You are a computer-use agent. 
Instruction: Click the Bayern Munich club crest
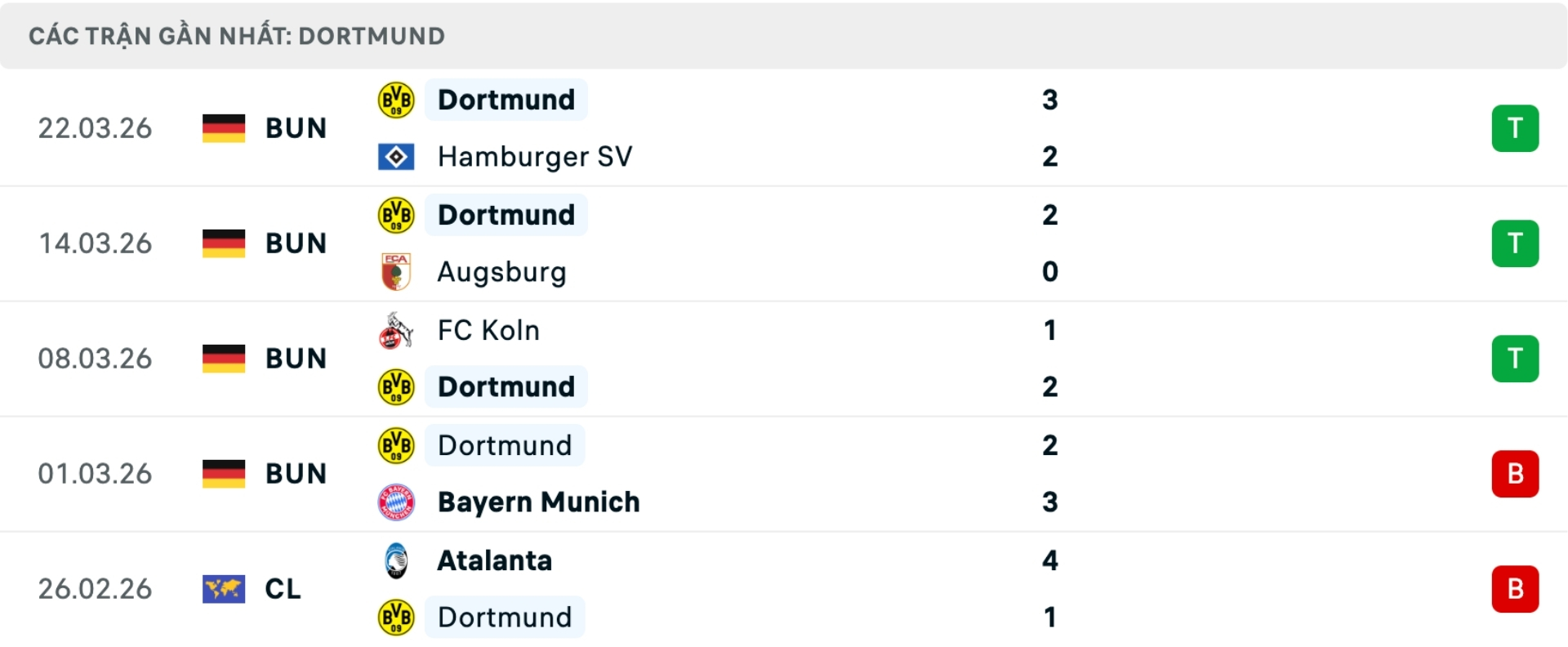click(x=396, y=502)
